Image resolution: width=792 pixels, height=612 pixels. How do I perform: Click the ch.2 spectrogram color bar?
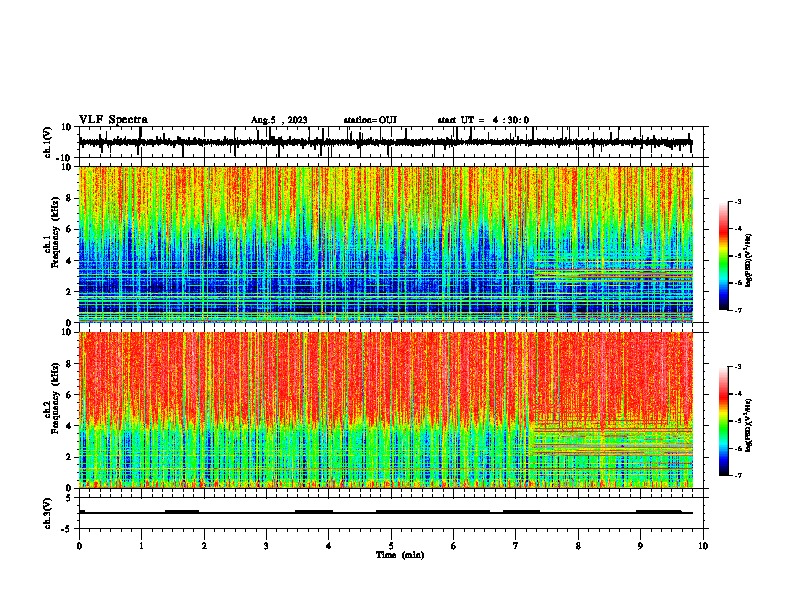(x=724, y=421)
